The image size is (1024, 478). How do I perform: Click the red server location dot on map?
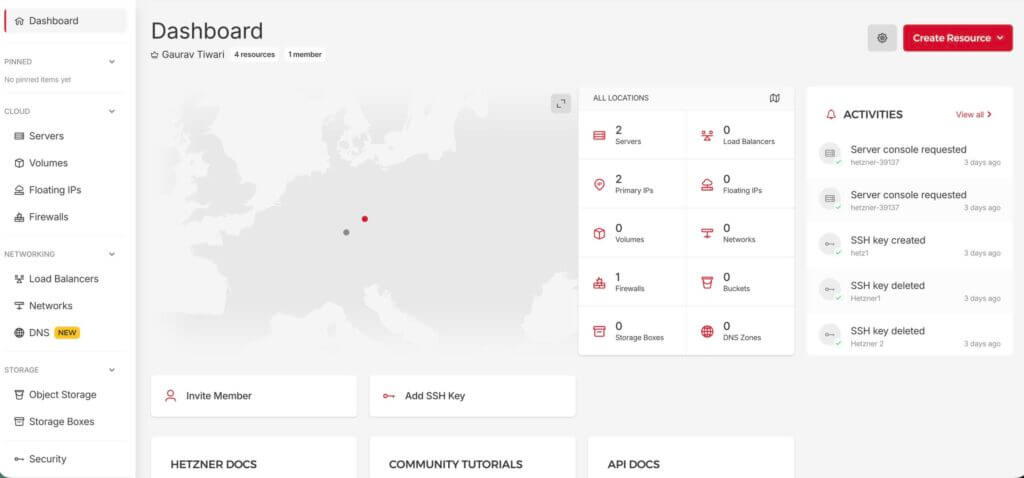pos(365,218)
